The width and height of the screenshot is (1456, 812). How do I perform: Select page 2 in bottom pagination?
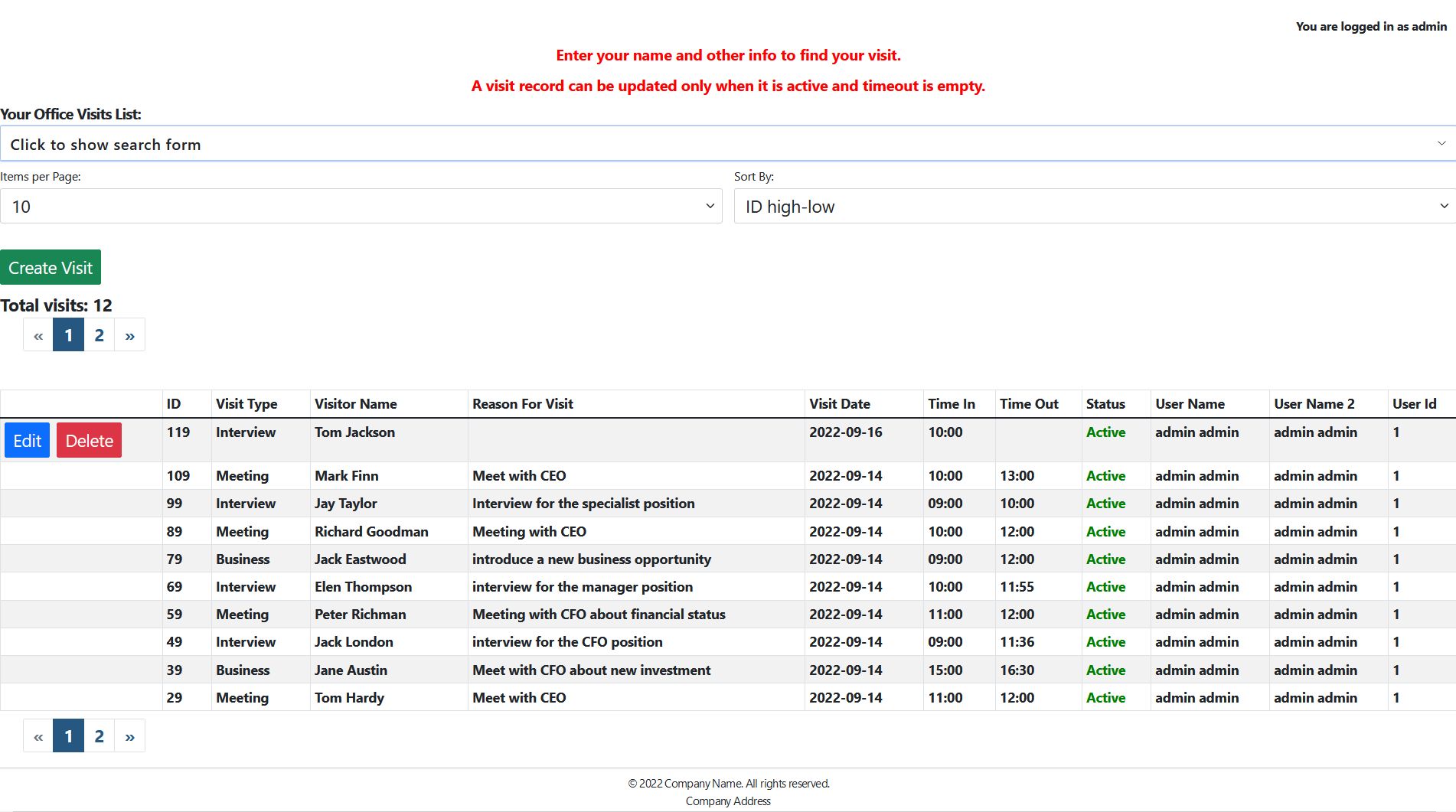click(x=99, y=736)
